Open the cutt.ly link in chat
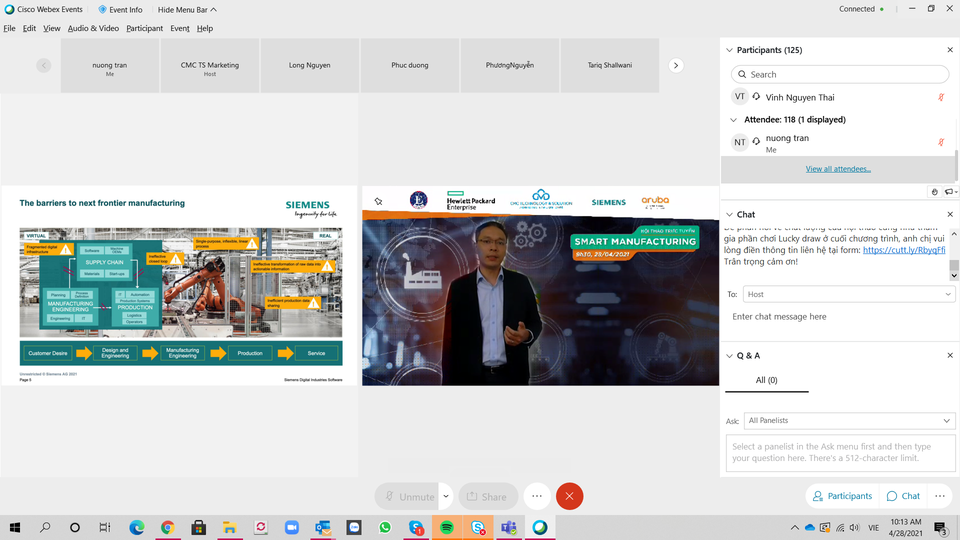Viewport: 960px width, 540px height. [x=904, y=250]
